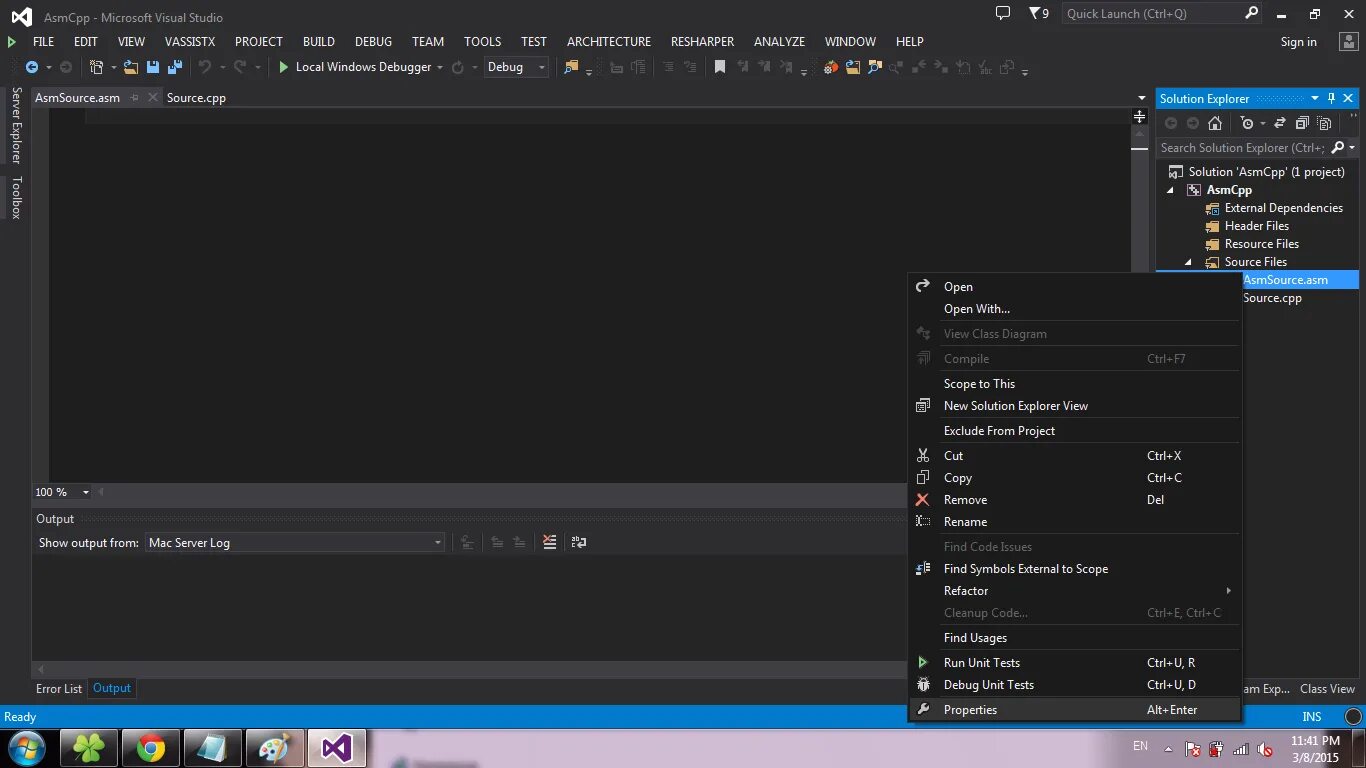Click the Find in Files toolbar icon
The image size is (1366, 768).
click(571, 67)
